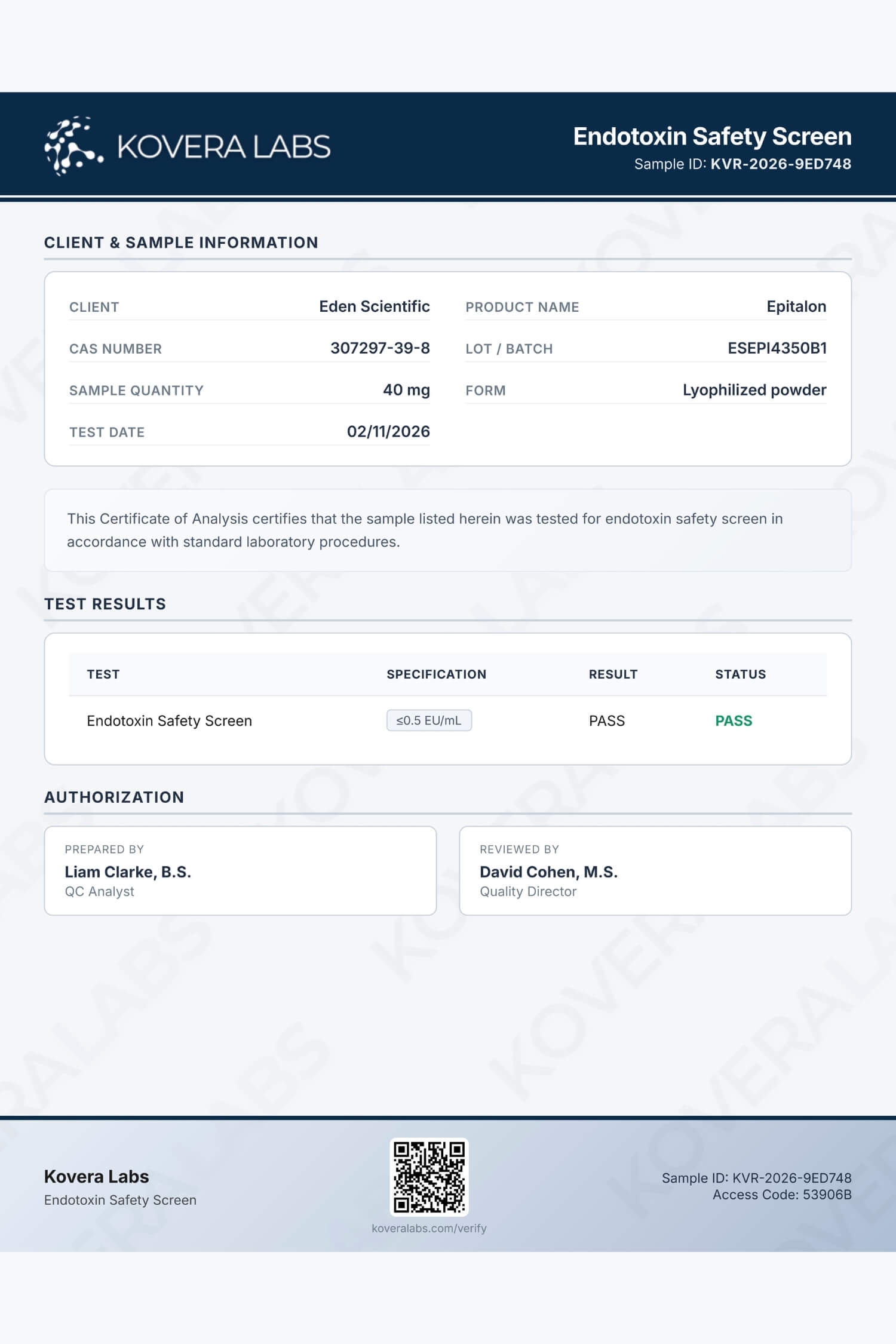Image resolution: width=896 pixels, height=1344 pixels.
Task: Click the Access Code 53906B in footer
Action: tap(781, 1195)
